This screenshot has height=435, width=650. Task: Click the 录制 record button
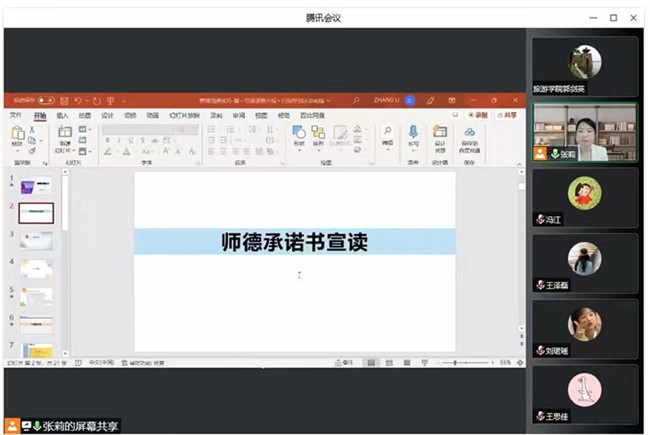tap(481, 116)
